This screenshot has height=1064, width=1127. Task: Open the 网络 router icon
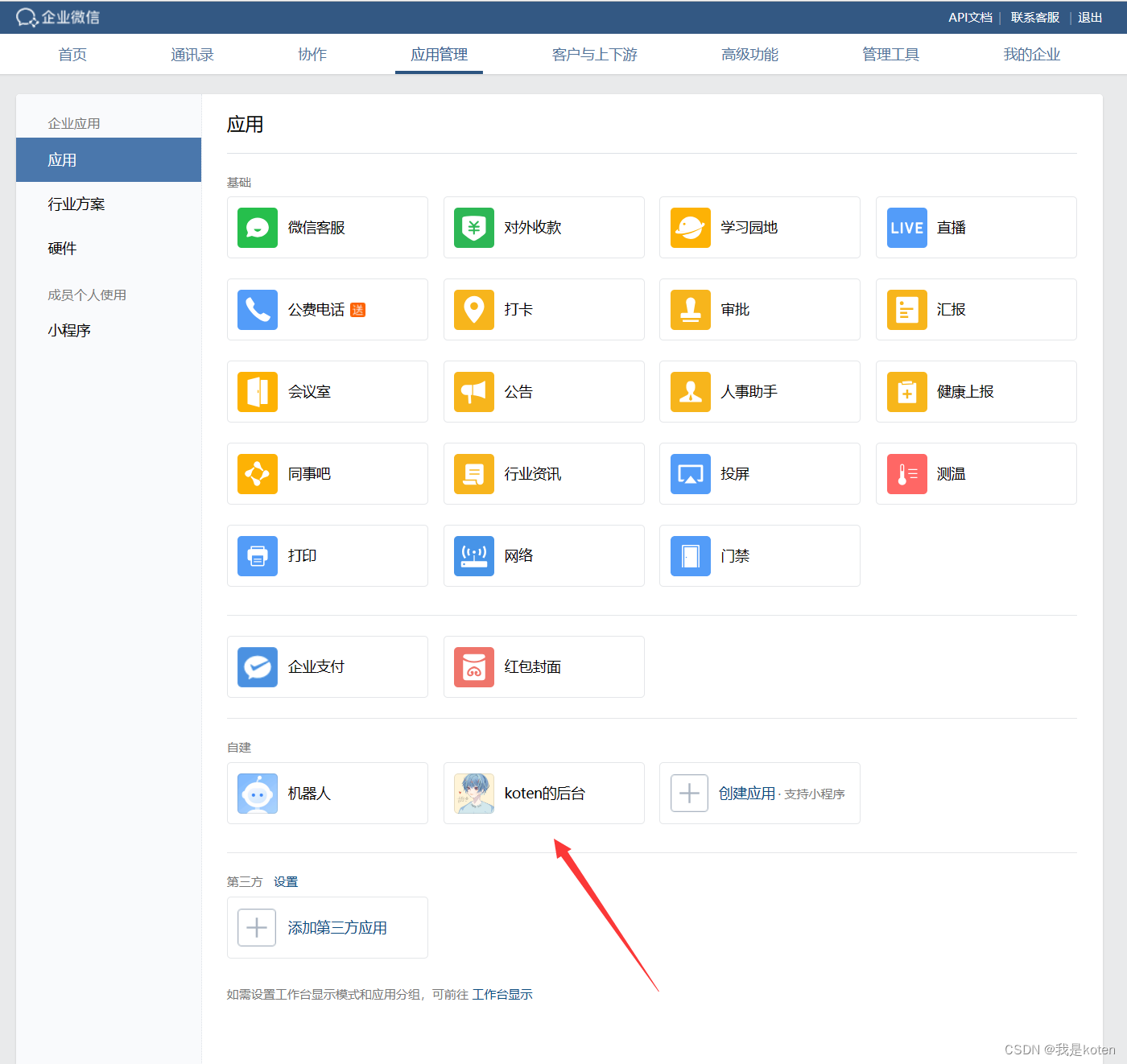coord(474,556)
